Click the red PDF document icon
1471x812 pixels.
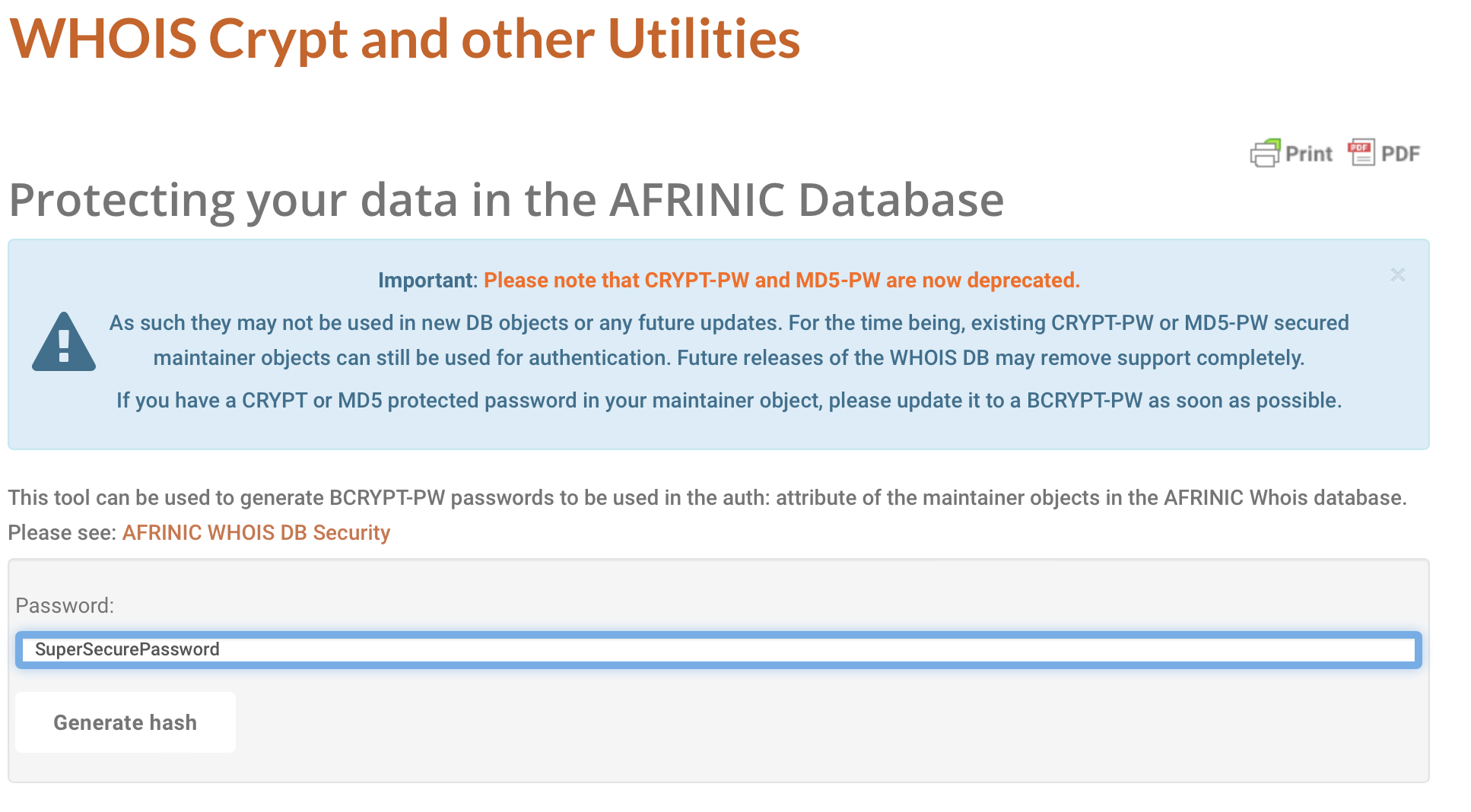coord(1361,152)
